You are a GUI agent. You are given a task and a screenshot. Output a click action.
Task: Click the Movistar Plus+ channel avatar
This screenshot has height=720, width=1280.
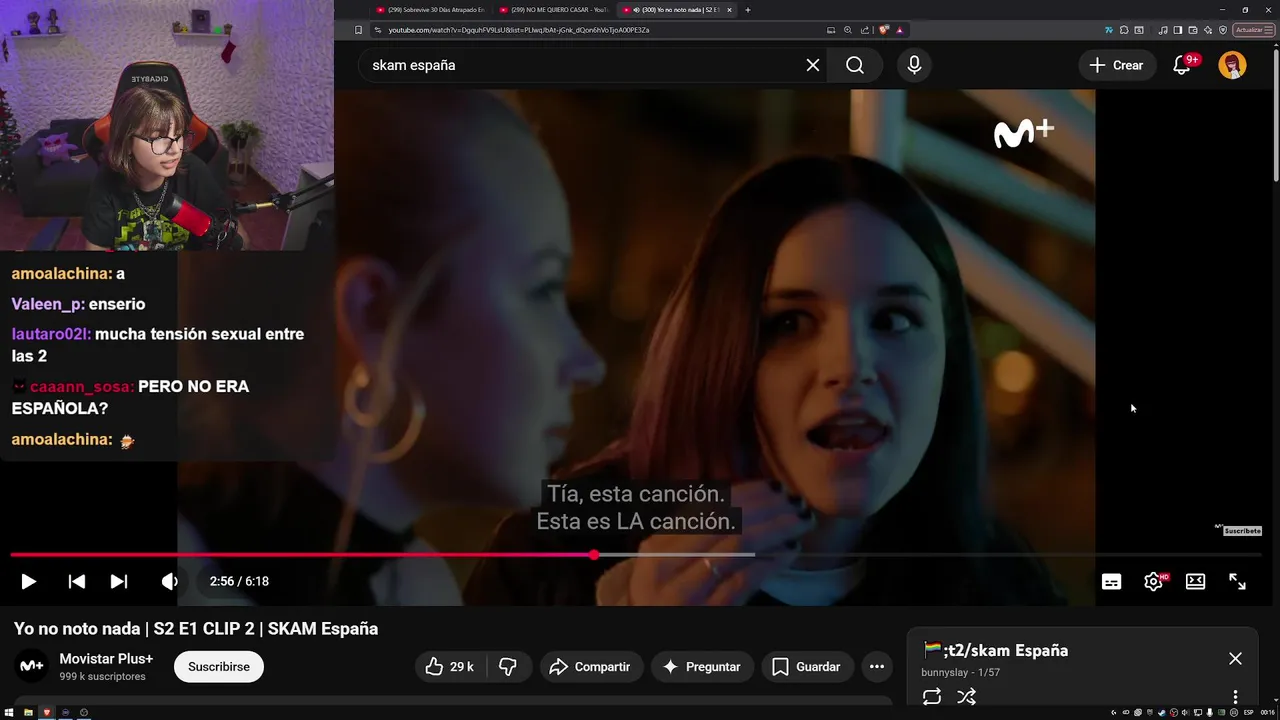click(x=32, y=666)
